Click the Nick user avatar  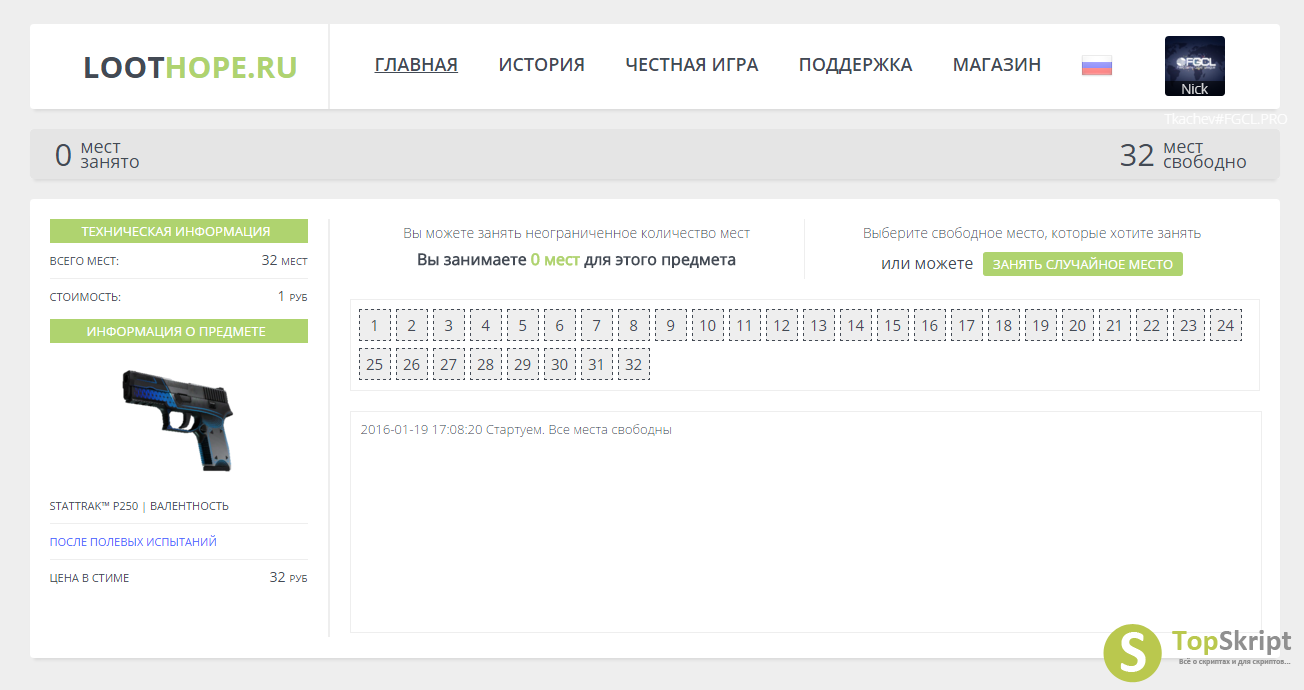point(1195,66)
